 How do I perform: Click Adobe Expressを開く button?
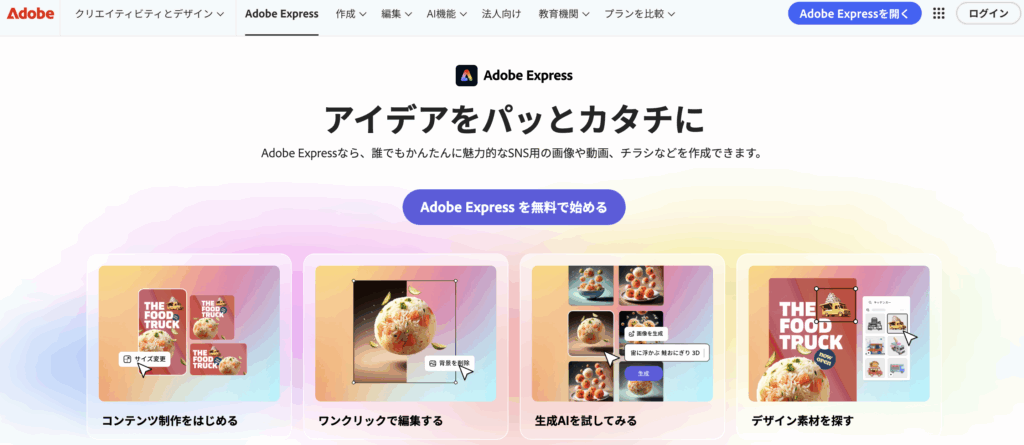tap(854, 14)
